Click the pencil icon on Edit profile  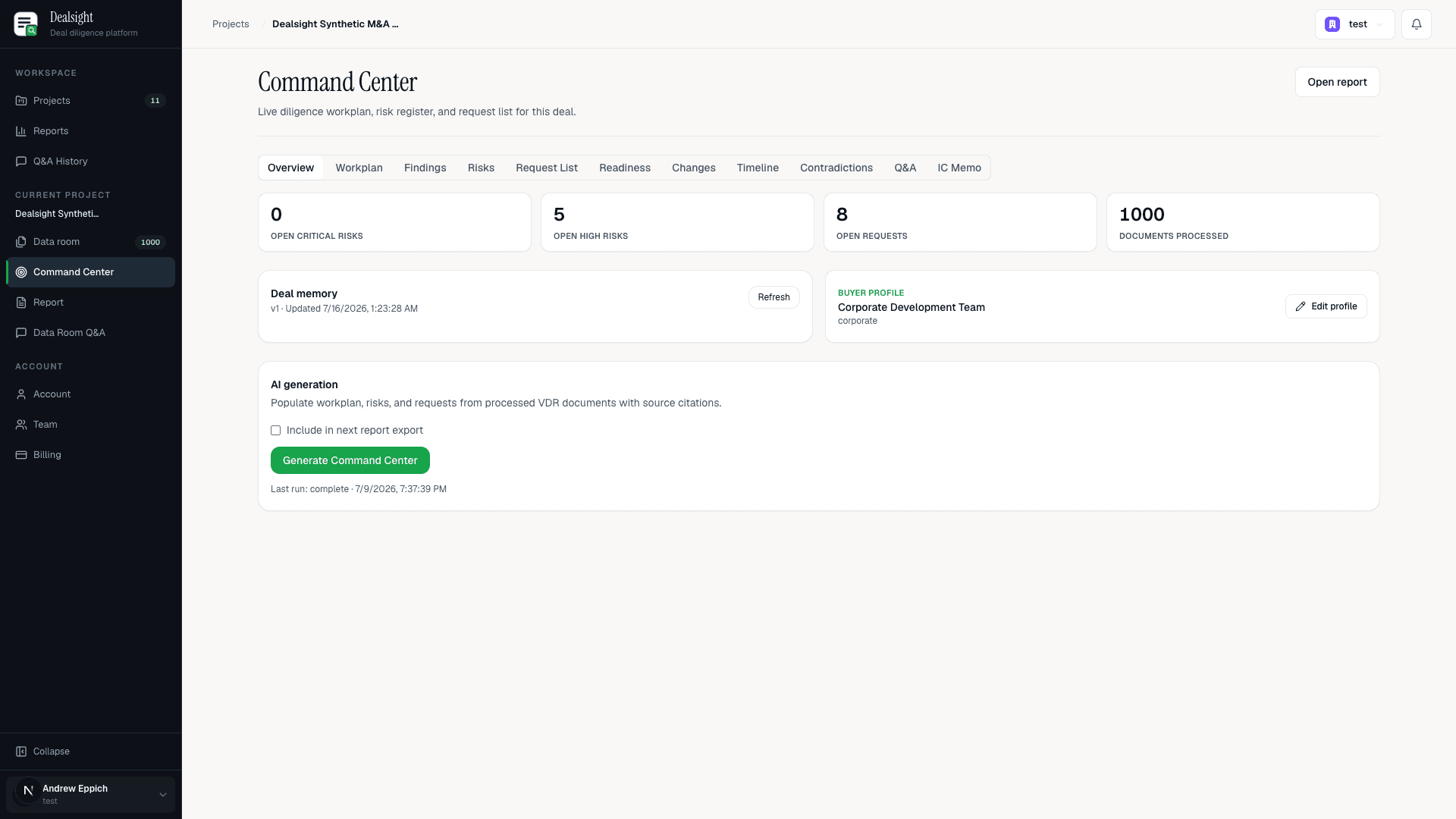[1301, 306]
